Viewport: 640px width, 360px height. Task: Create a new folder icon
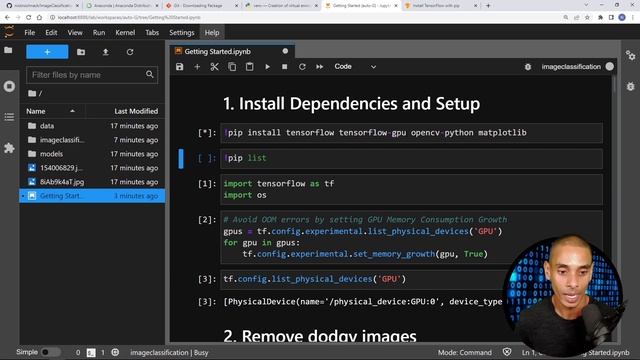[x=81, y=52]
